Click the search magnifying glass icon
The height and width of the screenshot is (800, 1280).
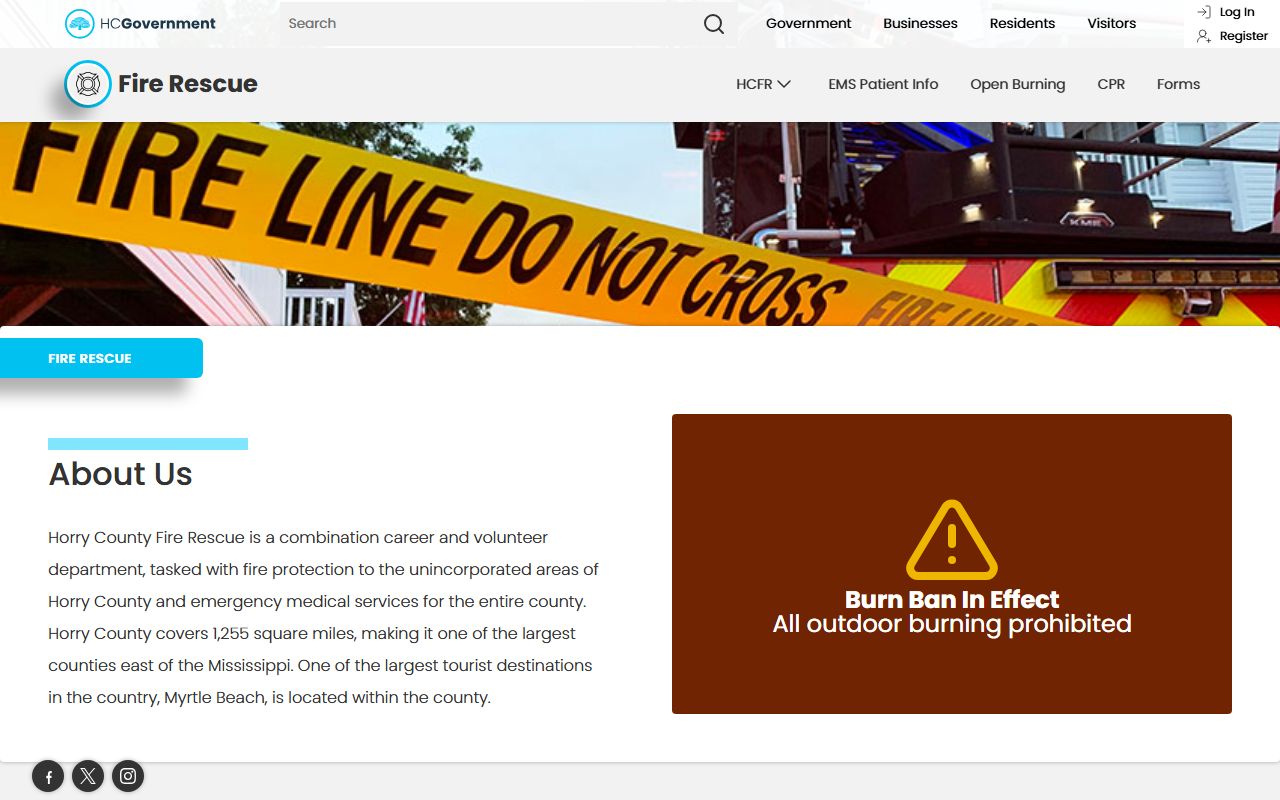(x=713, y=24)
